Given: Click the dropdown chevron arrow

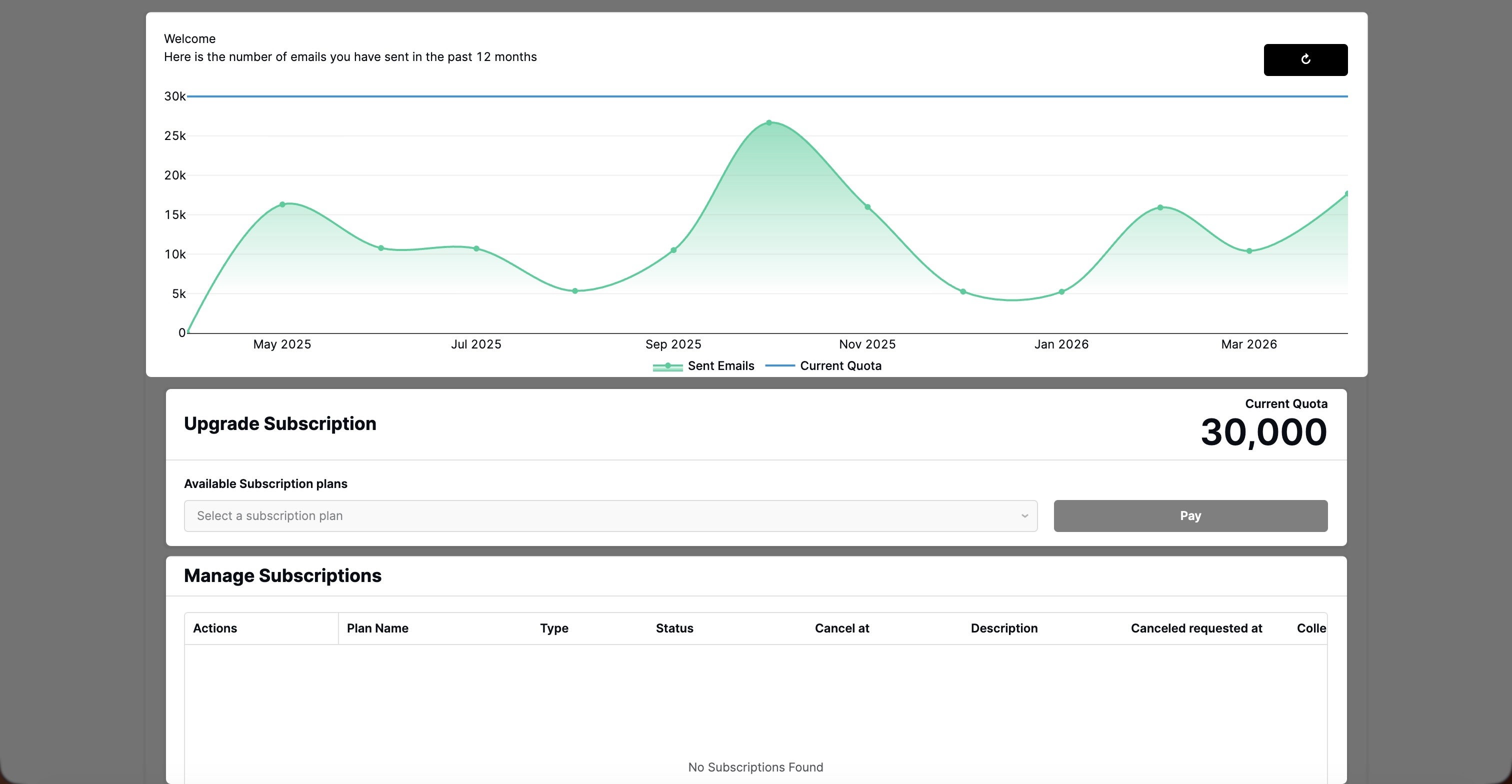Looking at the screenshot, I should tap(1024, 516).
